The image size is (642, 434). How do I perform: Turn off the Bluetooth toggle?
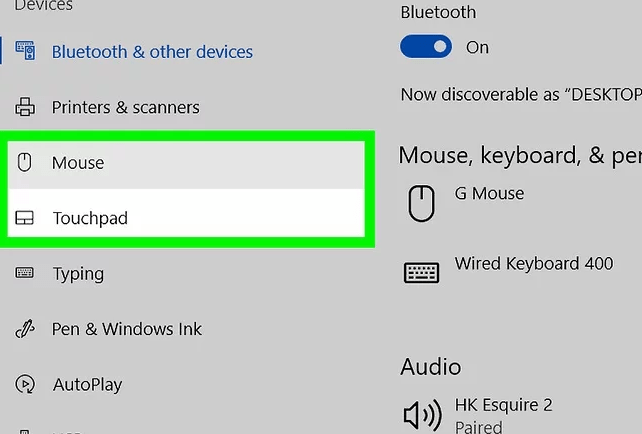[426, 47]
